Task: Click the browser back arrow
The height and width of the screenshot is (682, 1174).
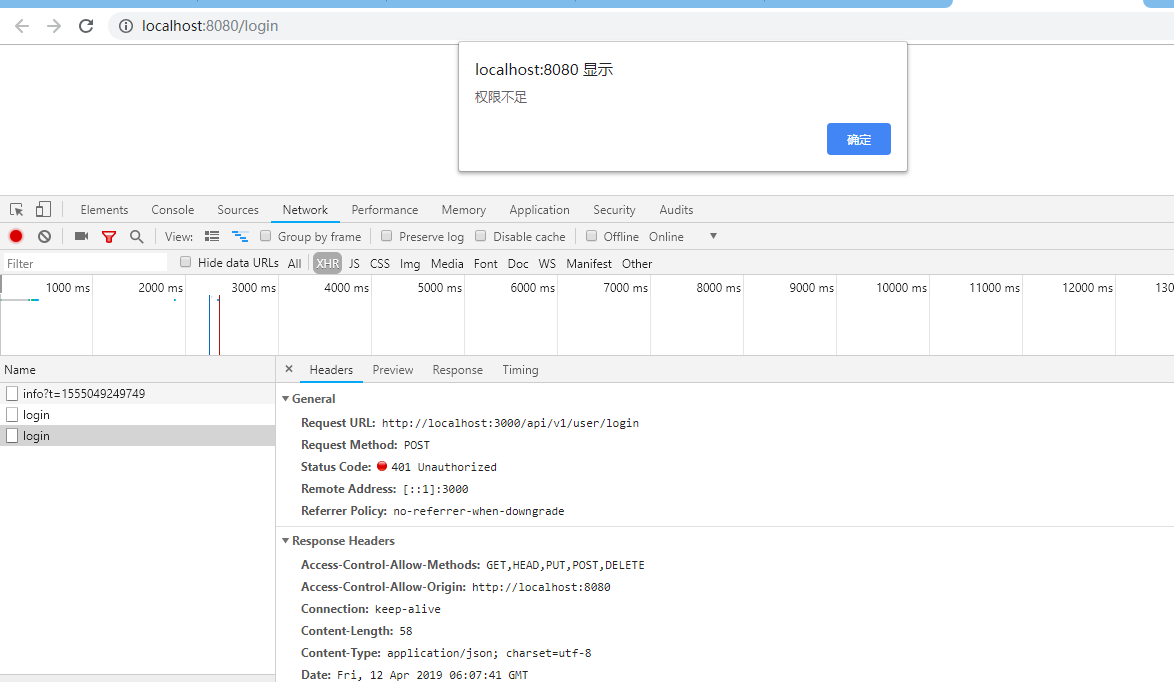Action: coord(22,26)
